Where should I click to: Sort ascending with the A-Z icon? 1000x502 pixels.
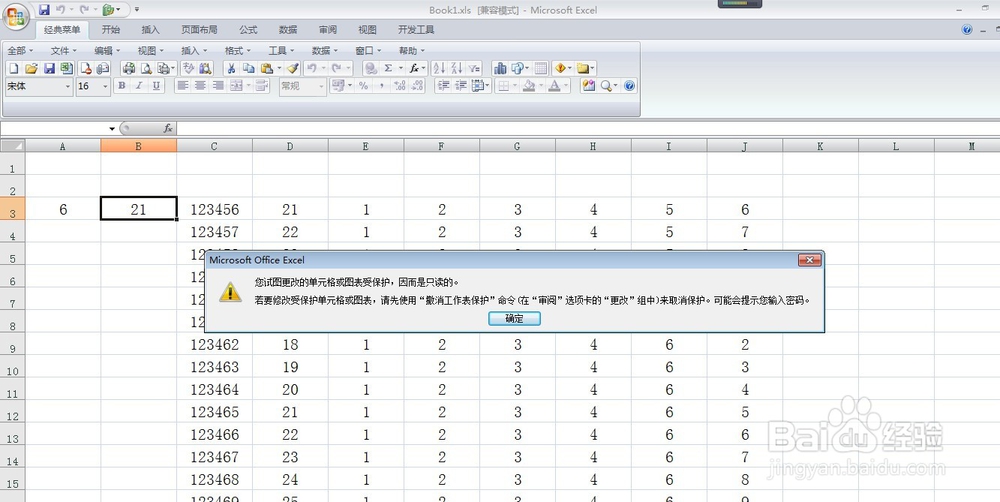pyautogui.click(x=439, y=68)
